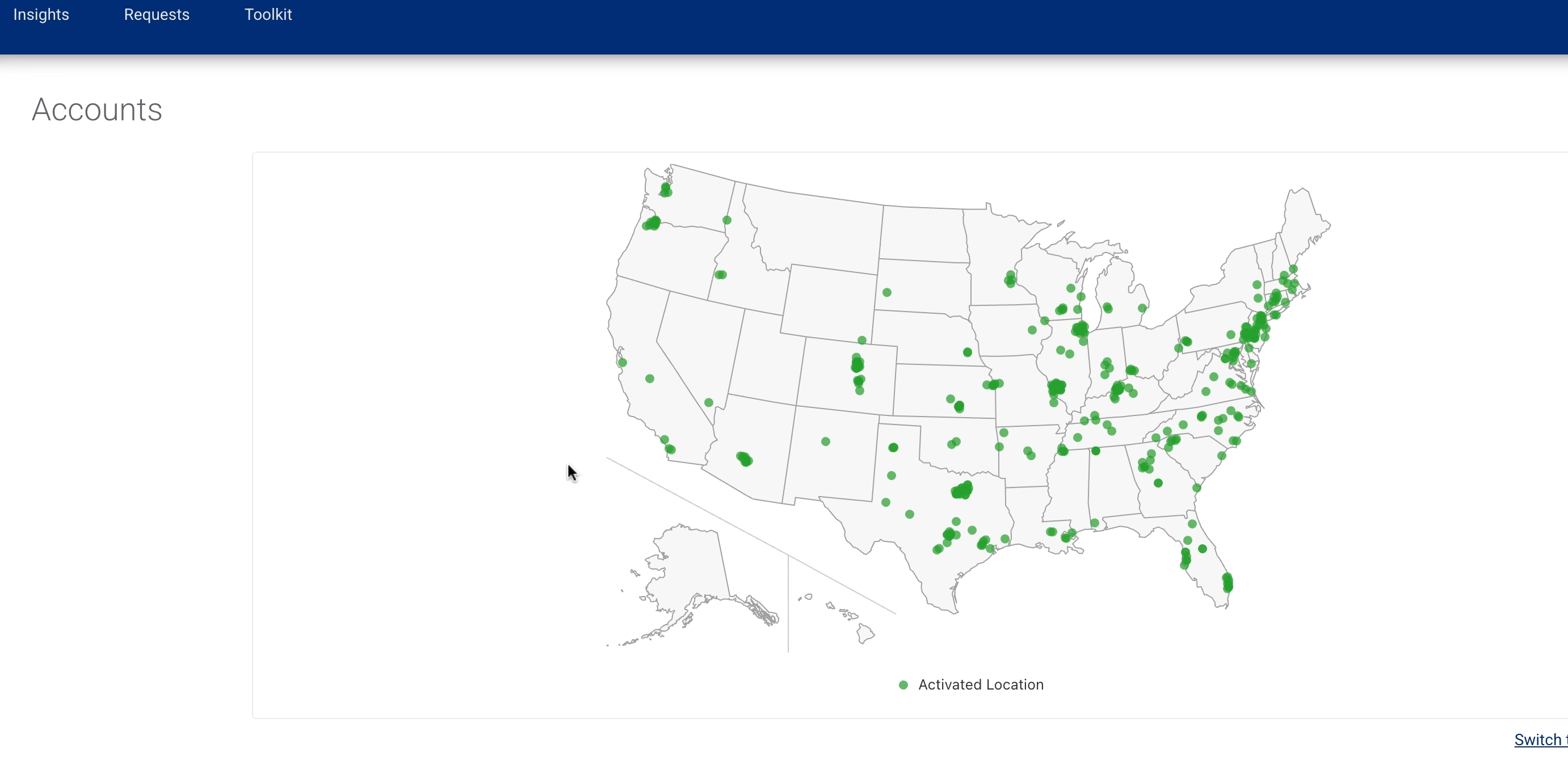The image size is (1568, 769).
Task: Open the Requests menu item
Action: tap(157, 15)
